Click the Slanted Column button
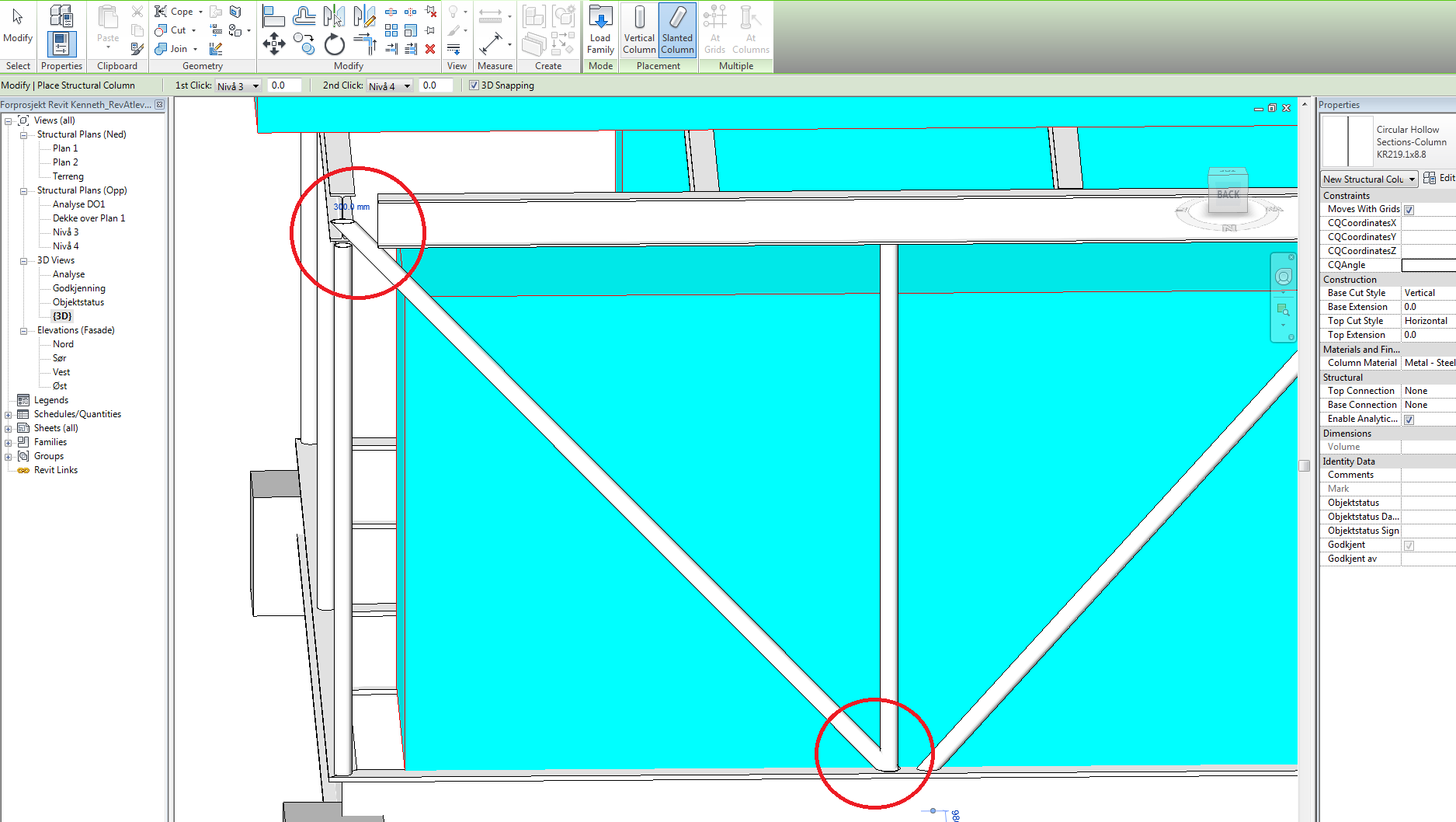The width and height of the screenshot is (1456, 822). [676, 30]
